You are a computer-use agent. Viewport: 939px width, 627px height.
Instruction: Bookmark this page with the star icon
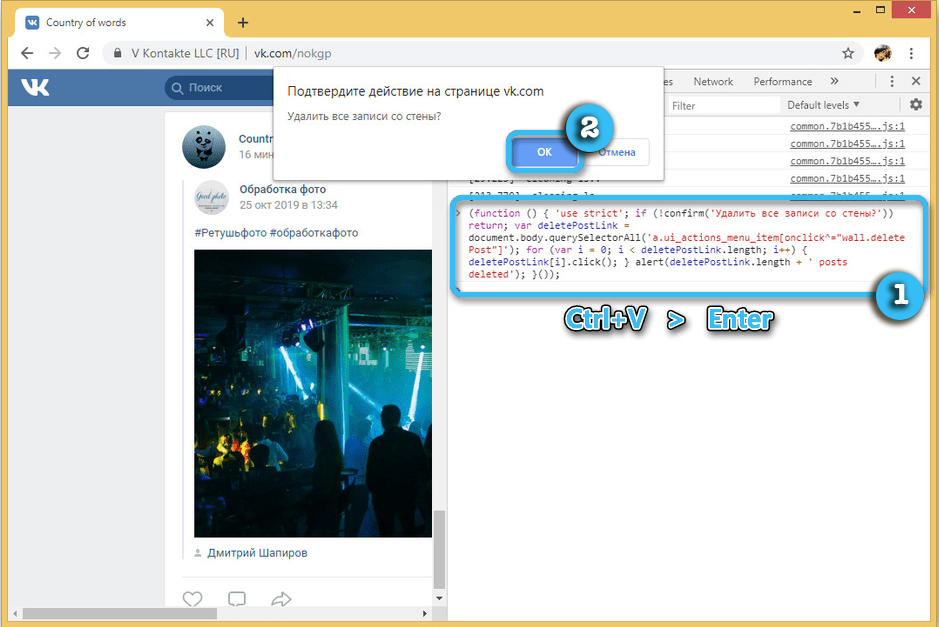click(x=848, y=53)
